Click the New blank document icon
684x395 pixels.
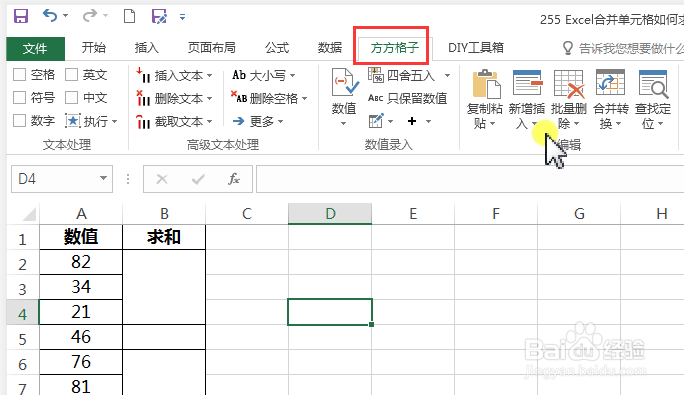[x=130, y=17]
